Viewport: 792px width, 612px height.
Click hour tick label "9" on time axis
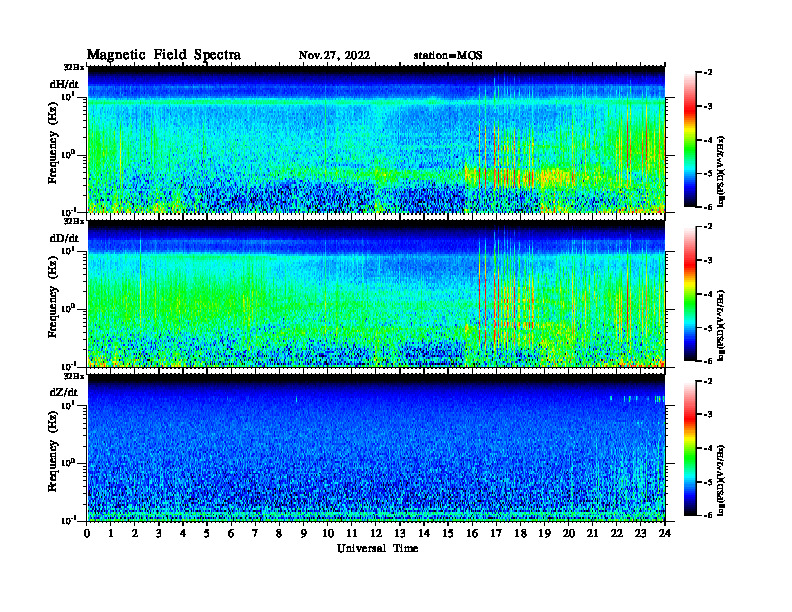304,534
